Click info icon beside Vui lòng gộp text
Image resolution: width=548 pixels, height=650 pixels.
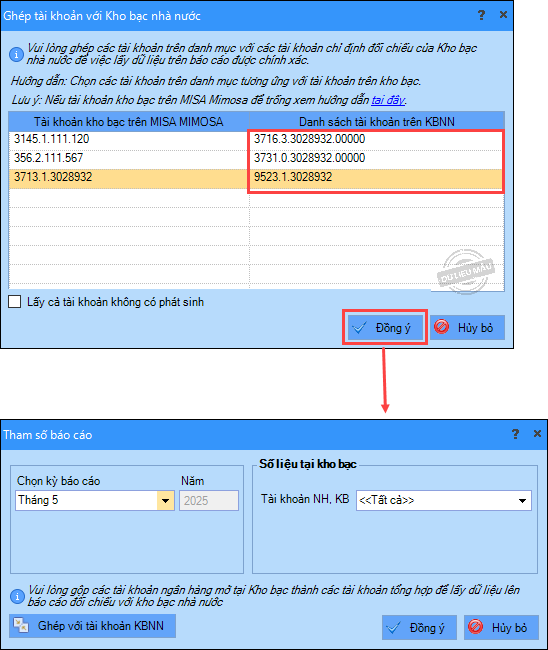click(x=17, y=596)
